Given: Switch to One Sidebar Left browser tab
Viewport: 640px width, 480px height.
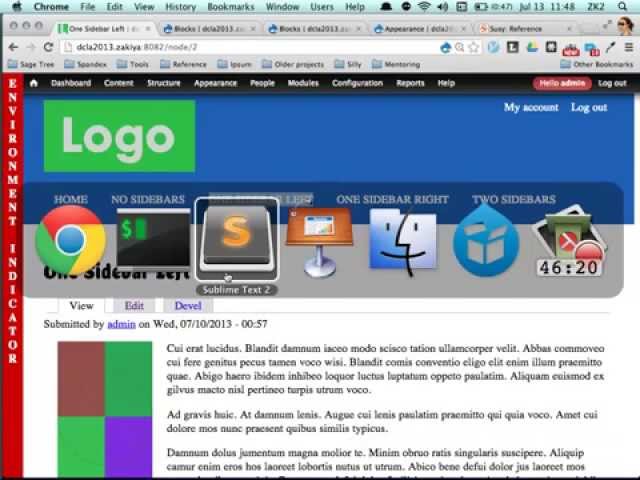Looking at the screenshot, I should (x=104, y=29).
